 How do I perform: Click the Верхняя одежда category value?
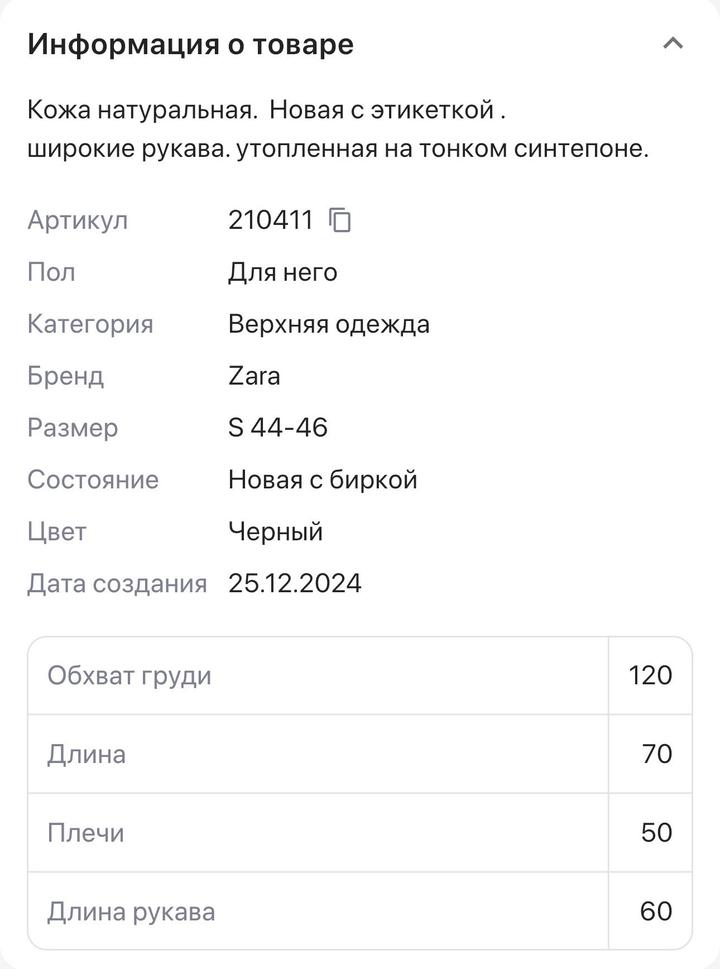pos(328,324)
